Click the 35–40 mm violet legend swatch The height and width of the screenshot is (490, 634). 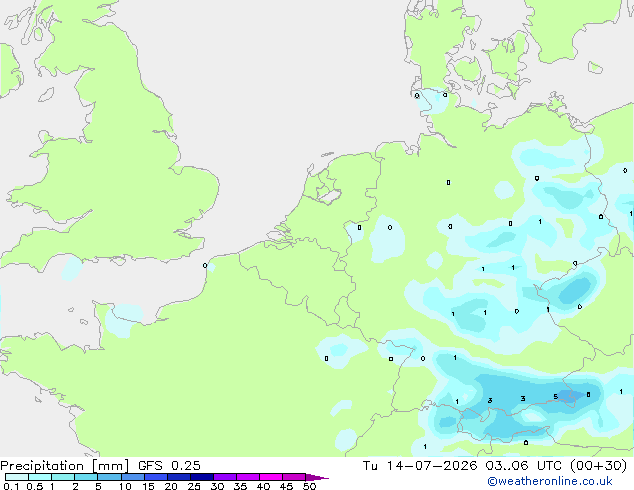click(x=247, y=477)
